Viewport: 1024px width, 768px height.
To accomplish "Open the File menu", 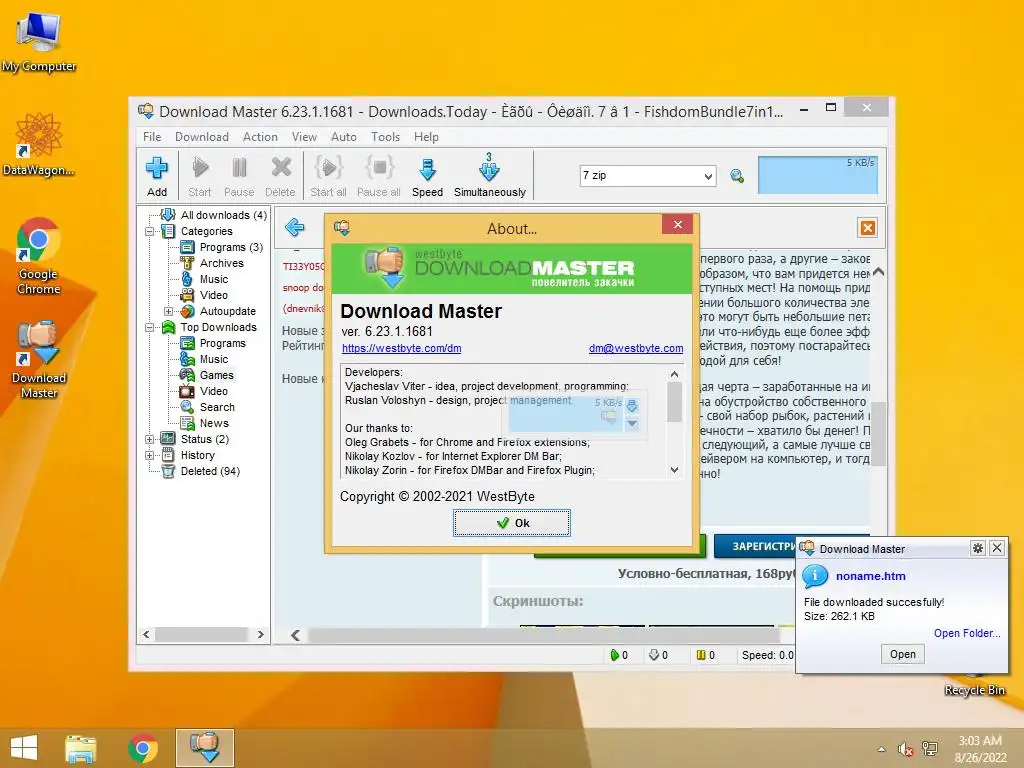I will 152,136.
